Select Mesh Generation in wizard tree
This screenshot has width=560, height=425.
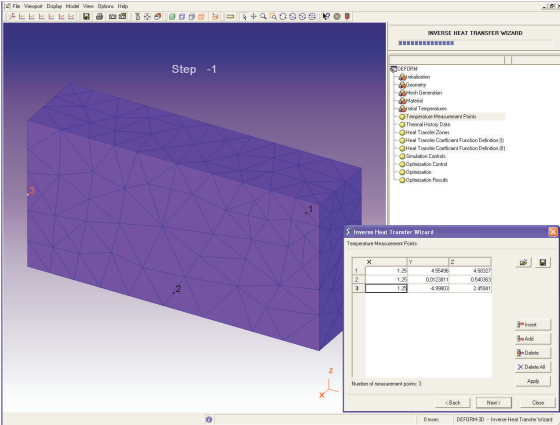click(424, 92)
